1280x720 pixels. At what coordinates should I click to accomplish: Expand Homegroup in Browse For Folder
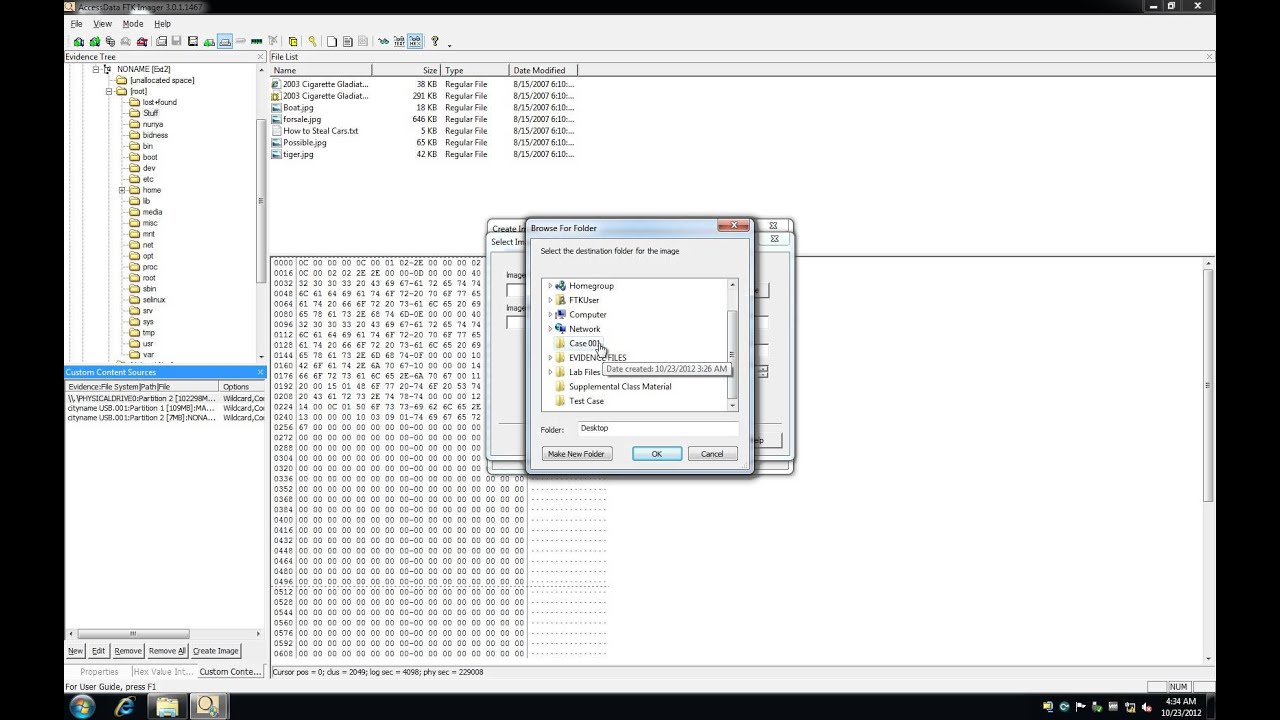550,286
